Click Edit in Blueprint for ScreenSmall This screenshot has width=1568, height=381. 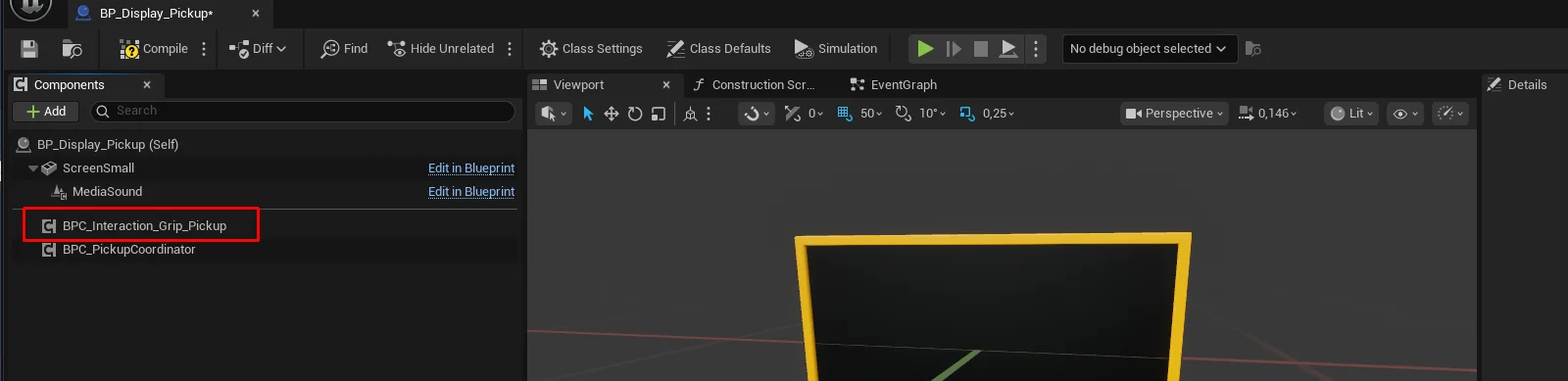tap(471, 168)
